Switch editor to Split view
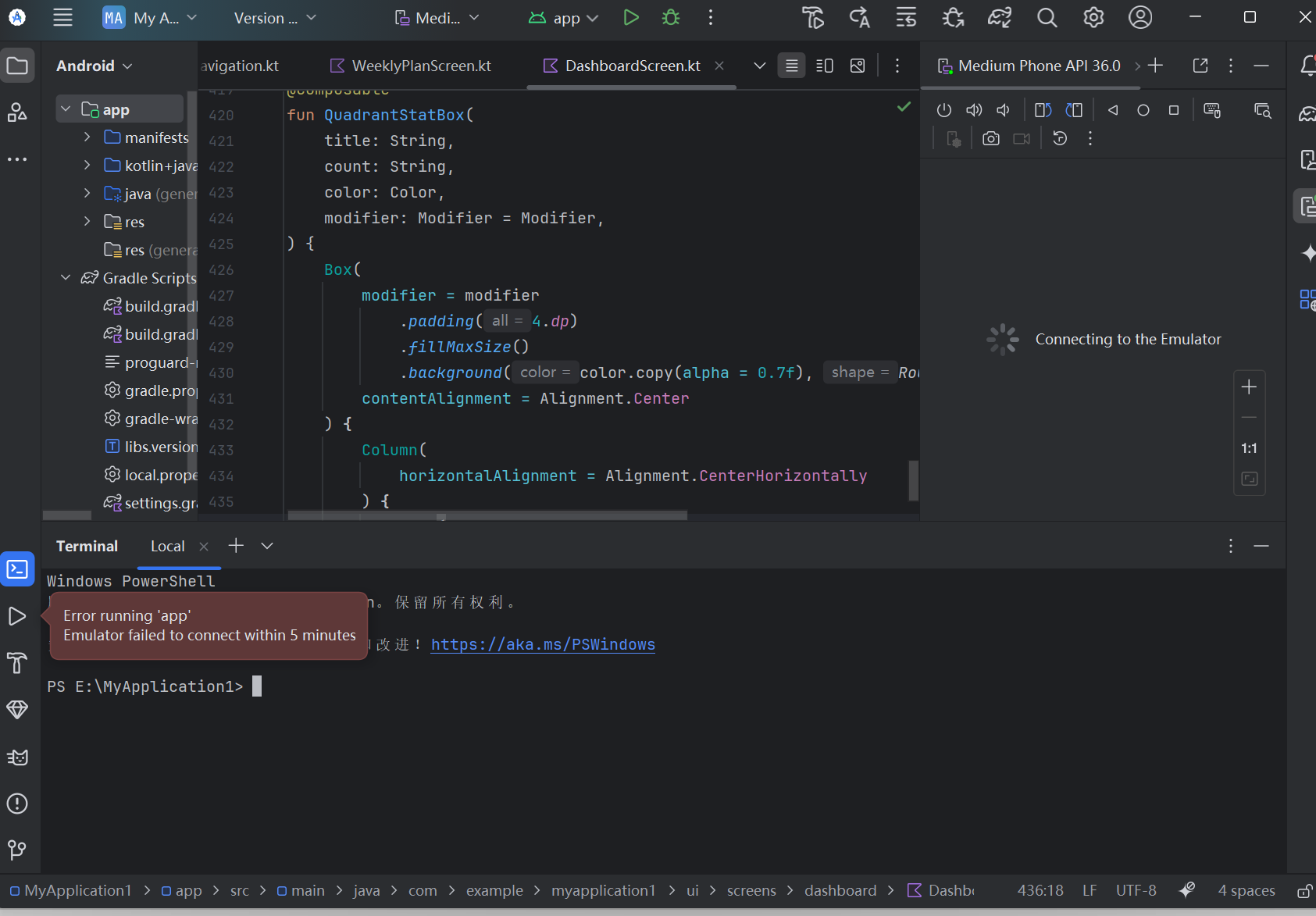The image size is (1316, 916). 825,66
